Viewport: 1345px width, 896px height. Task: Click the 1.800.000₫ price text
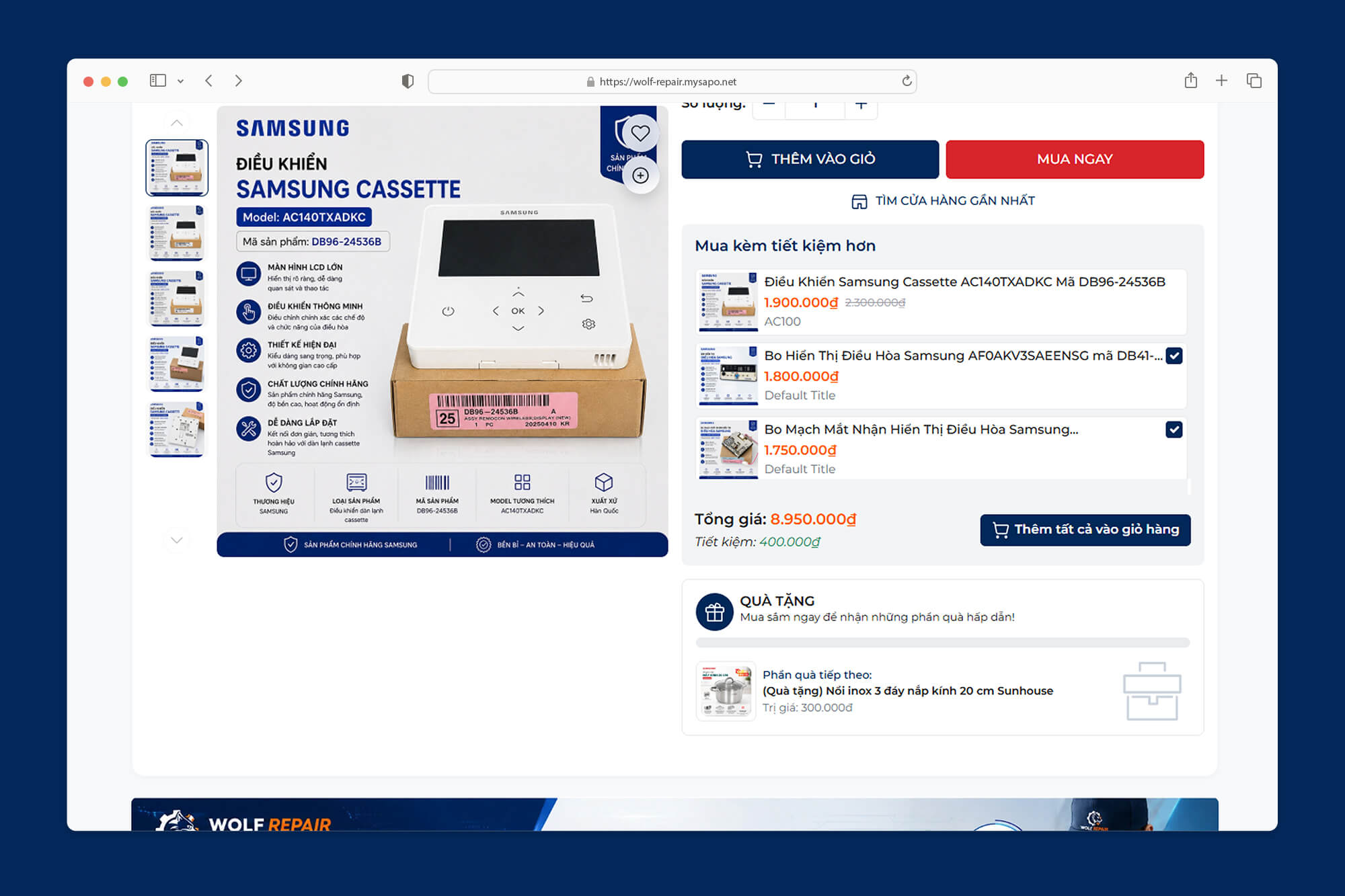tap(801, 376)
